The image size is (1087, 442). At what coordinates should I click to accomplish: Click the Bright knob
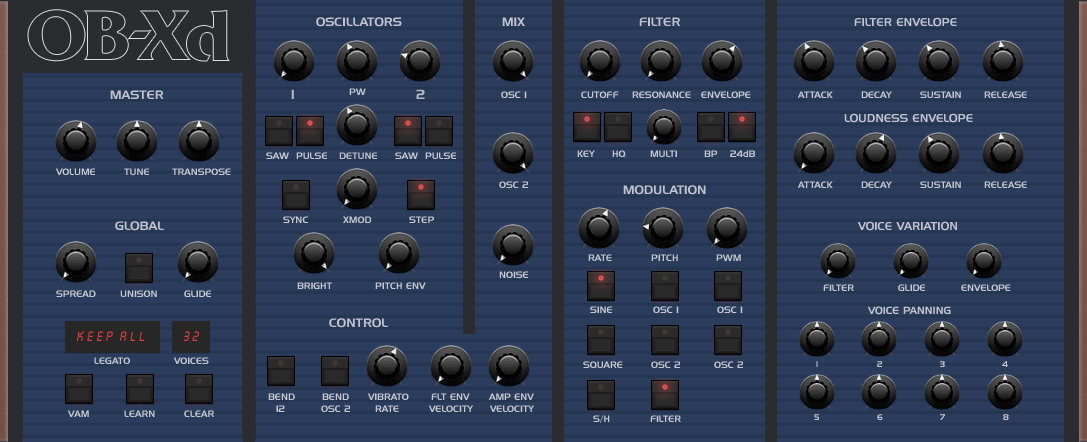pyautogui.click(x=314, y=253)
